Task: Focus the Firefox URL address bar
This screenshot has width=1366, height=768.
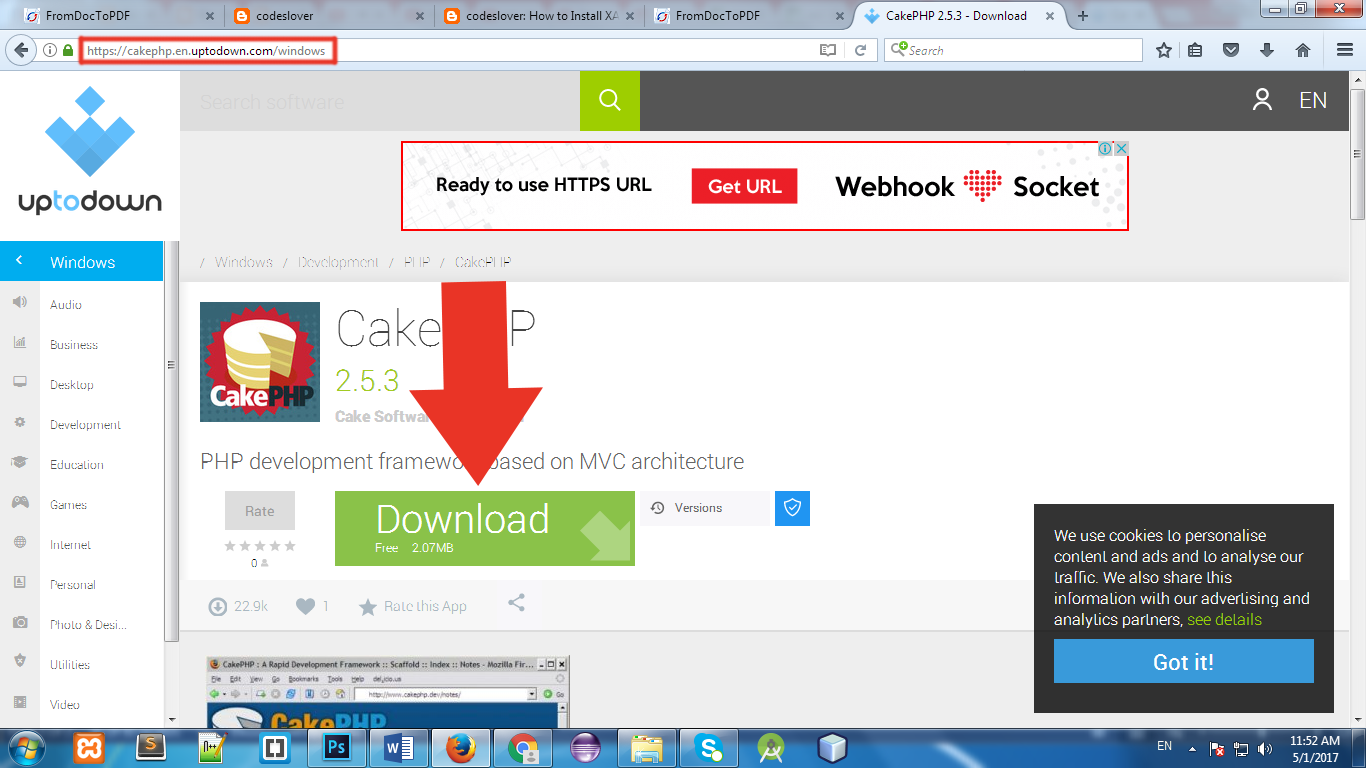Action: 445,50
